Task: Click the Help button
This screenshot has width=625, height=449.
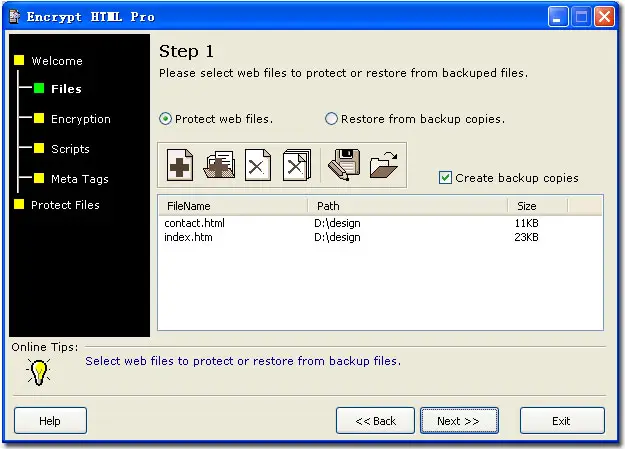Action: point(50,421)
